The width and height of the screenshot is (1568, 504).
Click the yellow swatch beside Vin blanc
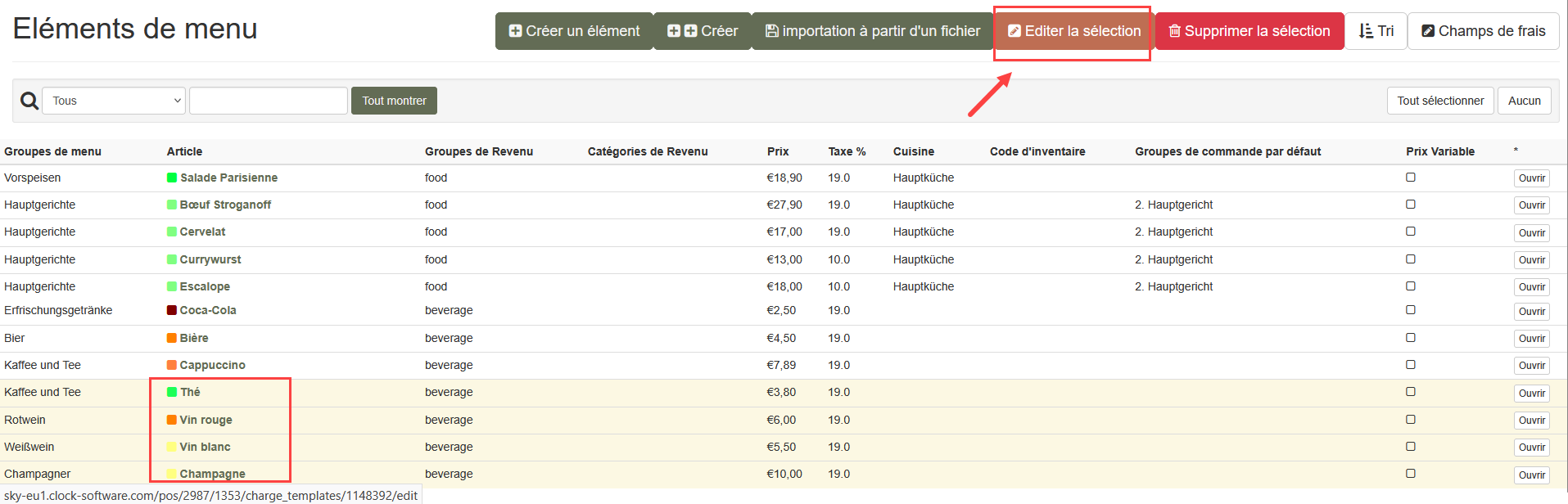click(172, 447)
